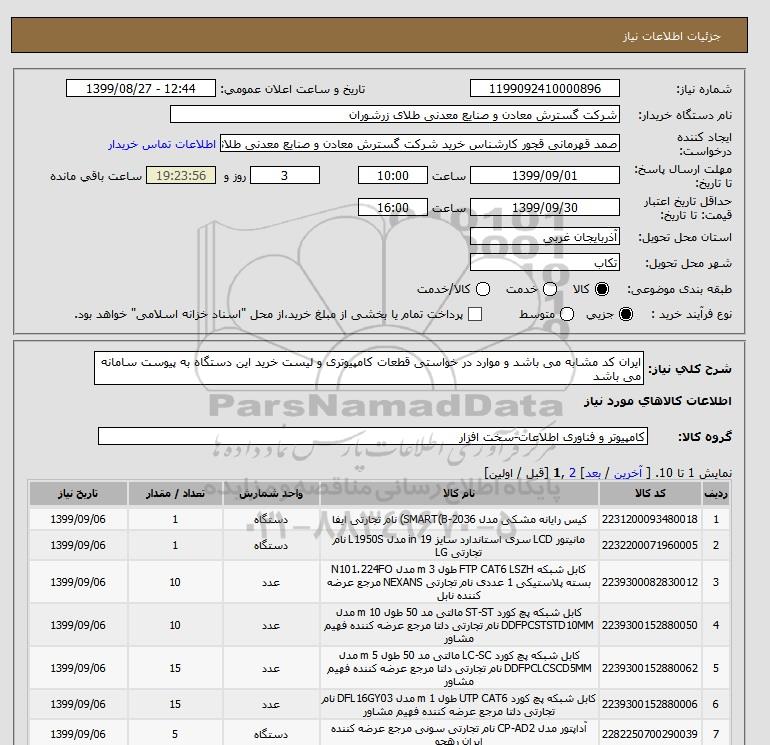Click the واحد شمارش column header
The image size is (770, 745).
coord(271,494)
